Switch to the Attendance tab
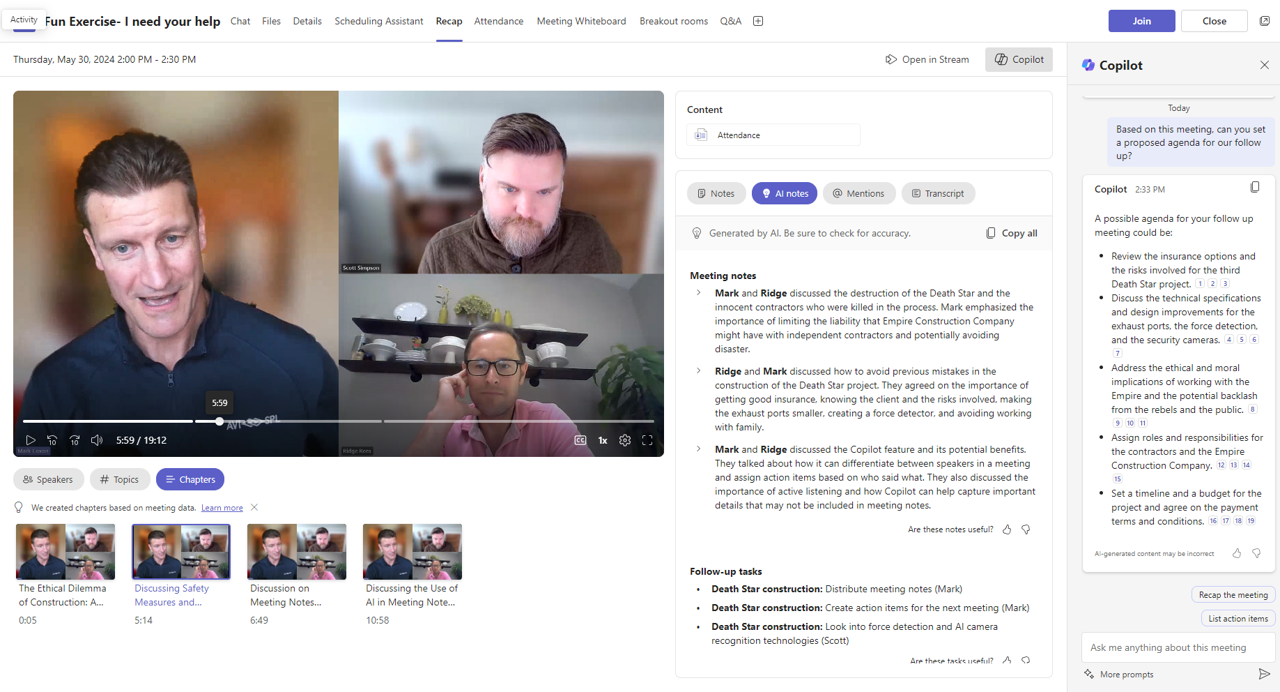 (498, 21)
